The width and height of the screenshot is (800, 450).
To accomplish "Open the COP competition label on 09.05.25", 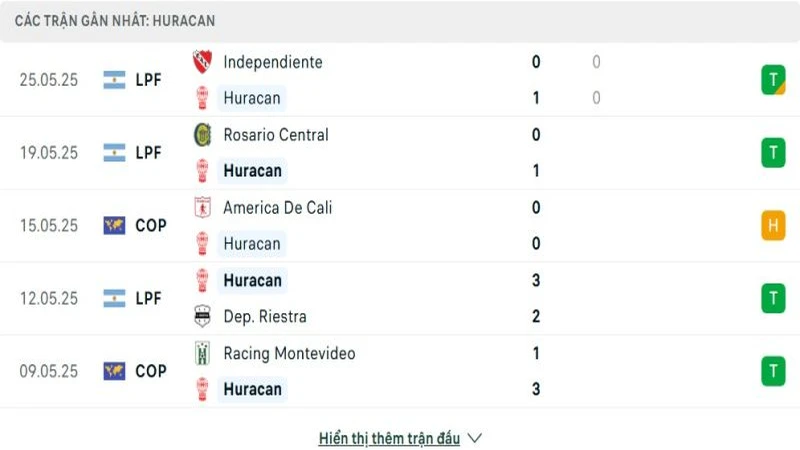I will (150, 371).
